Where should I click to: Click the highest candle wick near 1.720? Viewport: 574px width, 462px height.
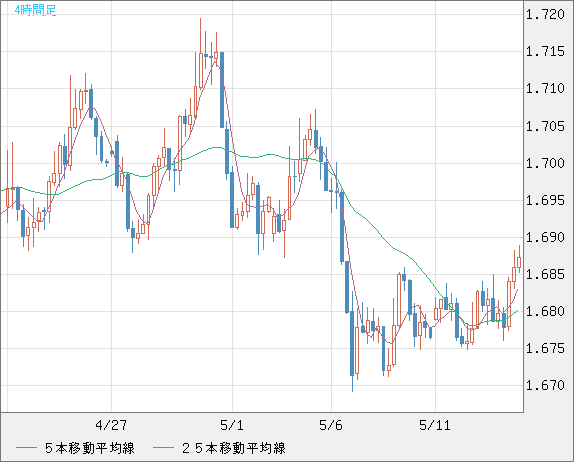pyautogui.click(x=200, y=35)
